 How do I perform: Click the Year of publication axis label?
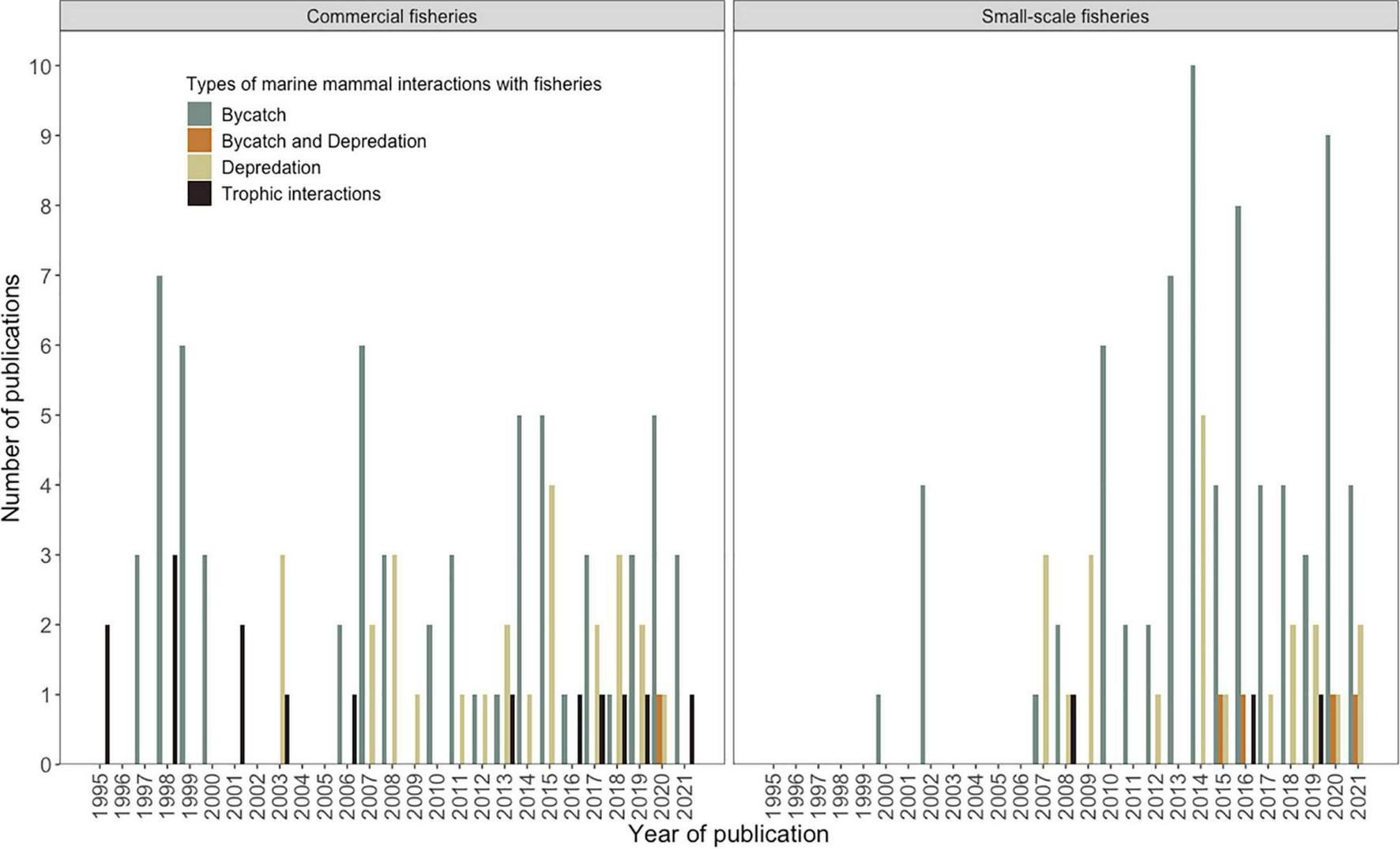(728, 832)
